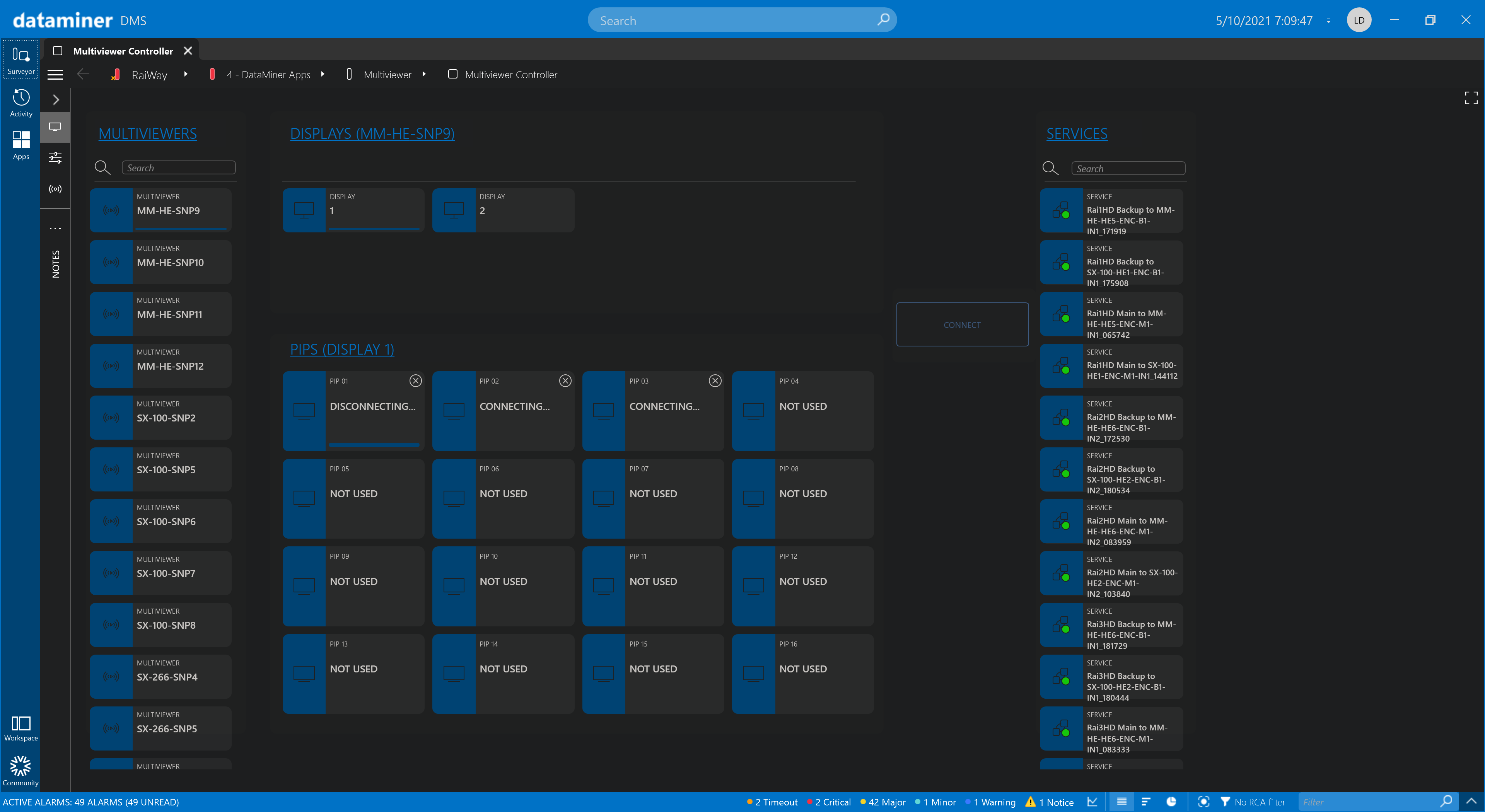Select multiviewer SX-100-SNP5
This screenshot has height=812, width=1485.
coord(161,470)
